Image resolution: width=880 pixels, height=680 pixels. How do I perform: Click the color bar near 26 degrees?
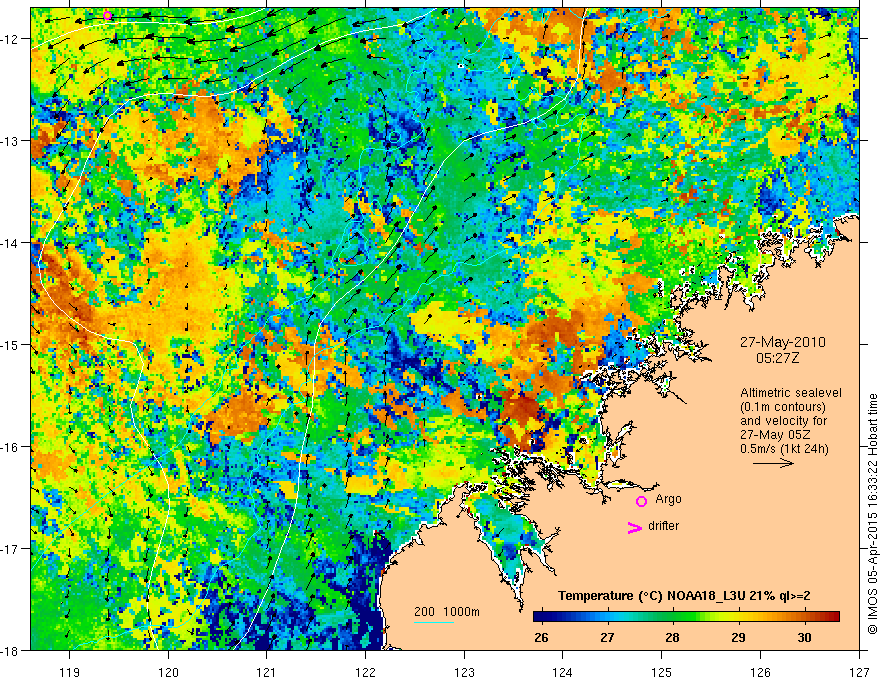[x=541, y=617]
